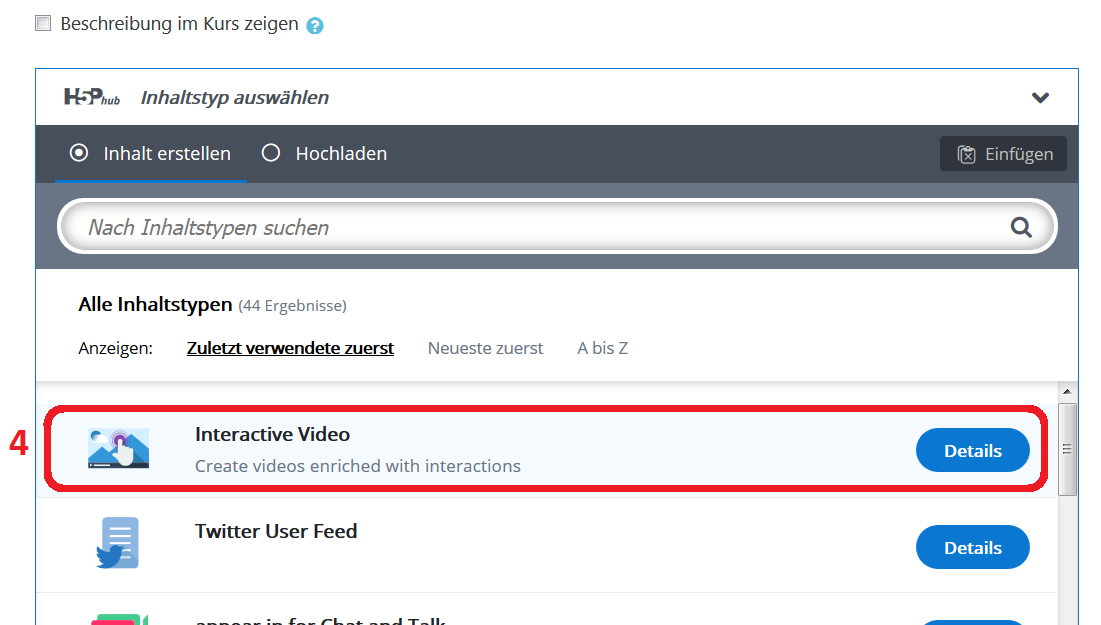Viewport: 1101px width, 625px height.
Task: Click the clipboard paste icon
Action: [x=966, y=154]
